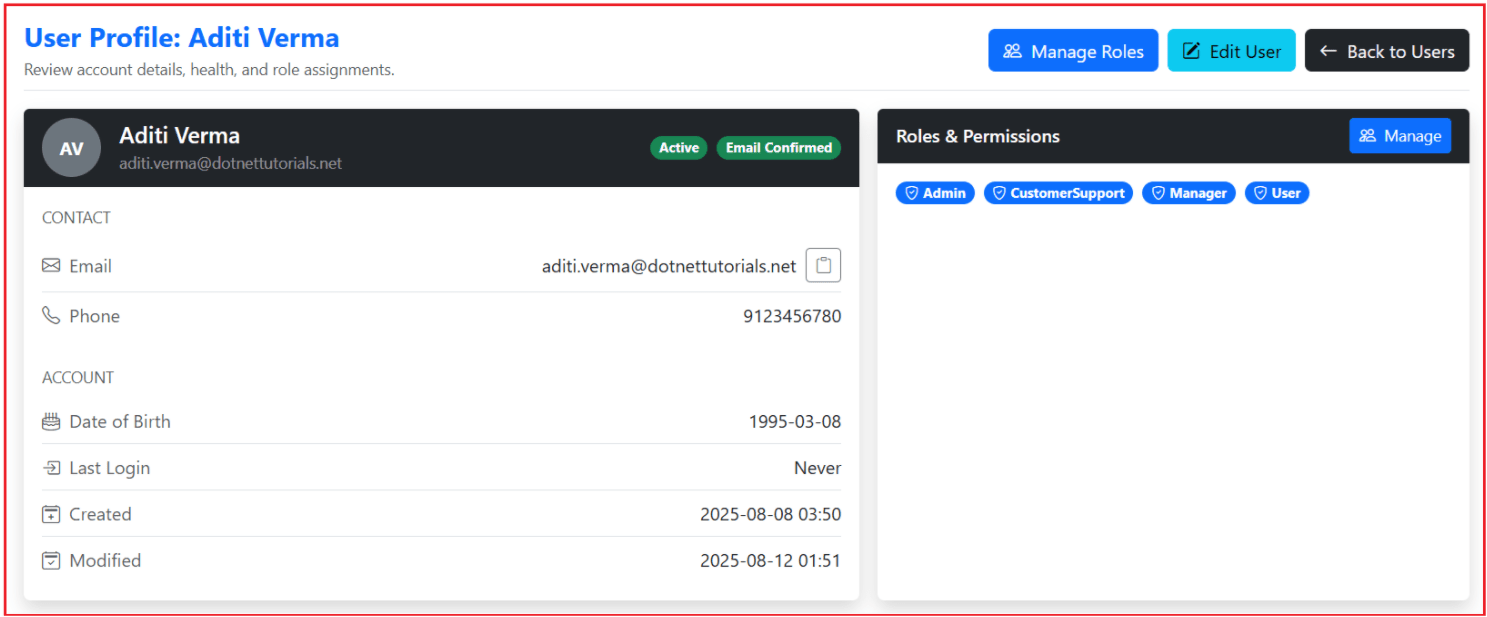Screen dimensions: 1487x617
Task: Toggle the Email Confirmed badge
Action: point(778,147)
